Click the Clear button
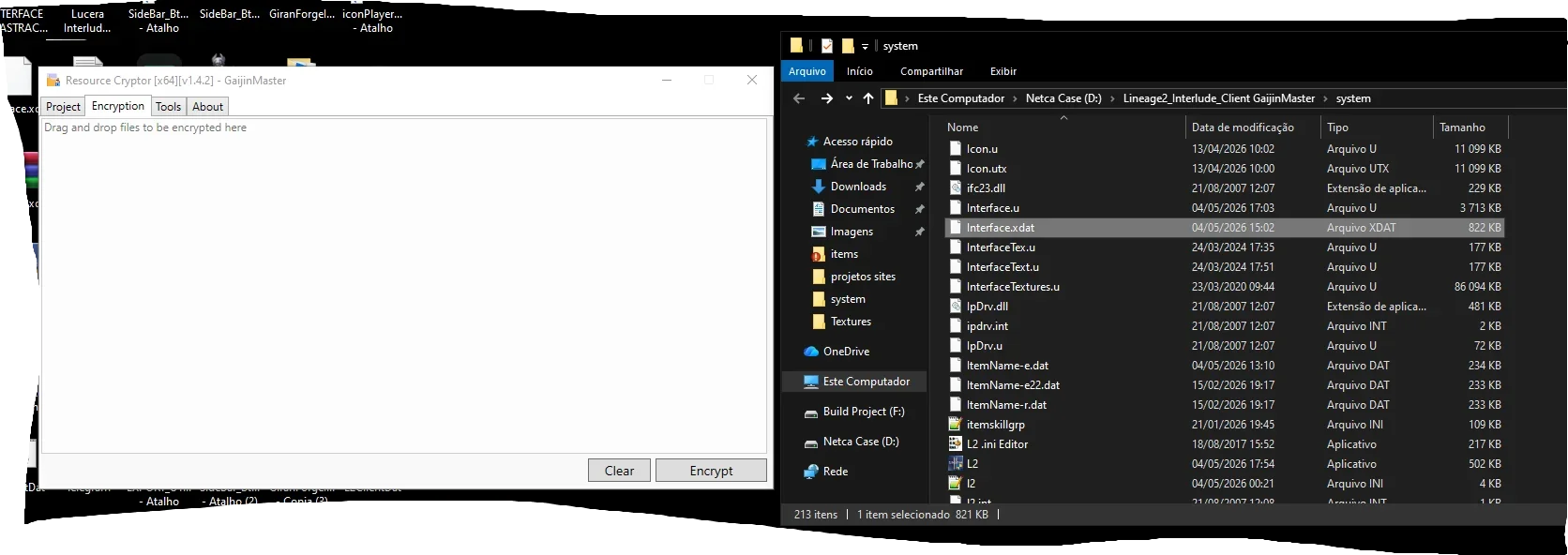Viewport: 1568px width, 555px height. tap(619, 471)
